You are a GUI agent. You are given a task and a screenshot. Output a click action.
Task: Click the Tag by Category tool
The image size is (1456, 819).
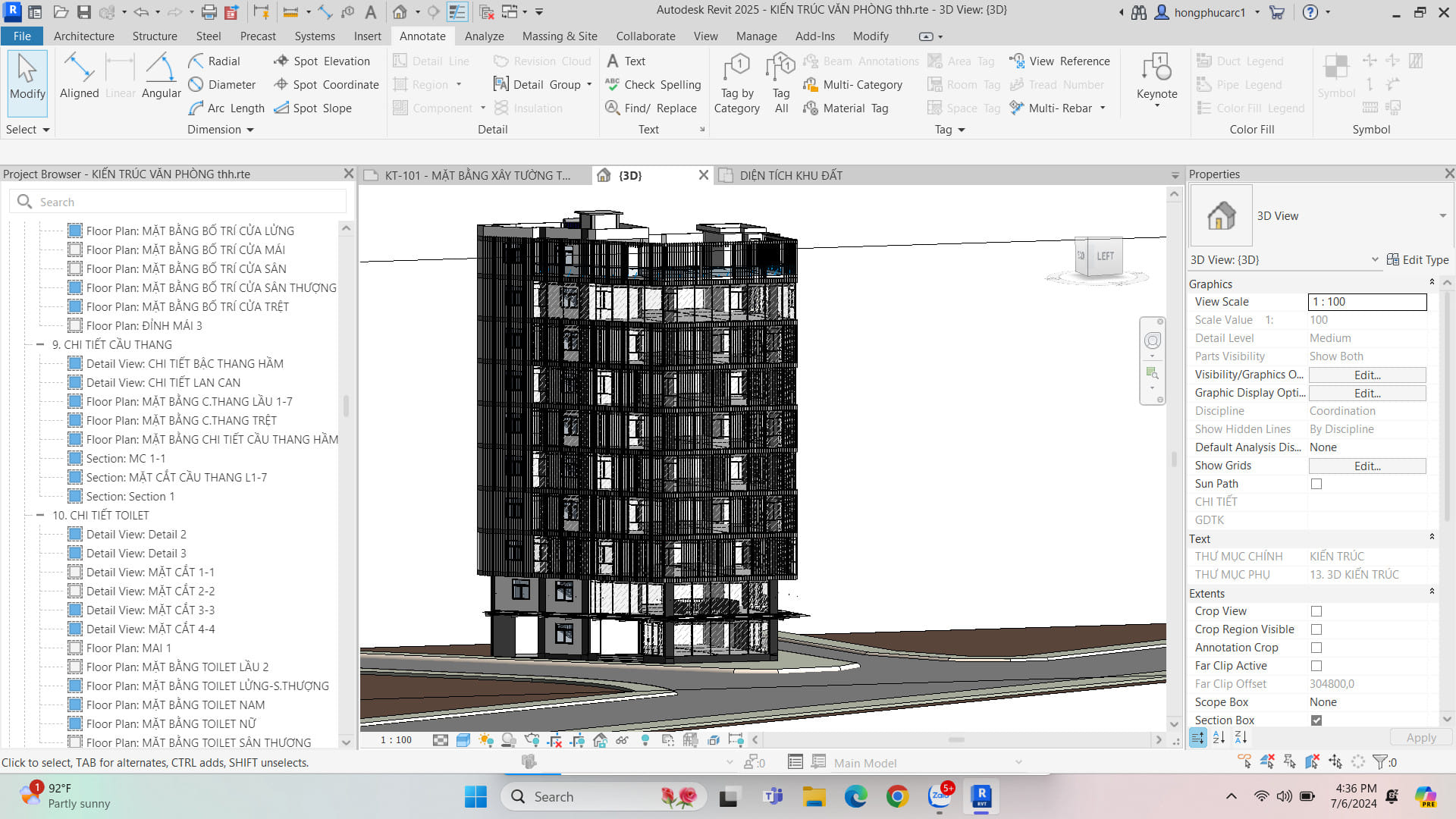[x=736, y=83]
